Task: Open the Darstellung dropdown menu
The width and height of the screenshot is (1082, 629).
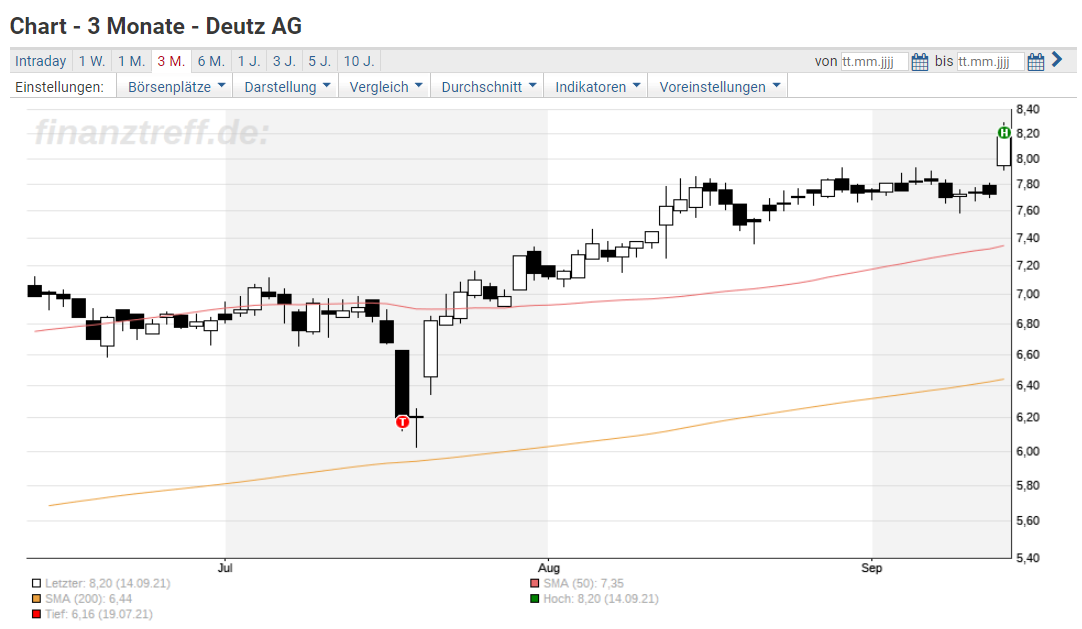Action: click(287, 87)
